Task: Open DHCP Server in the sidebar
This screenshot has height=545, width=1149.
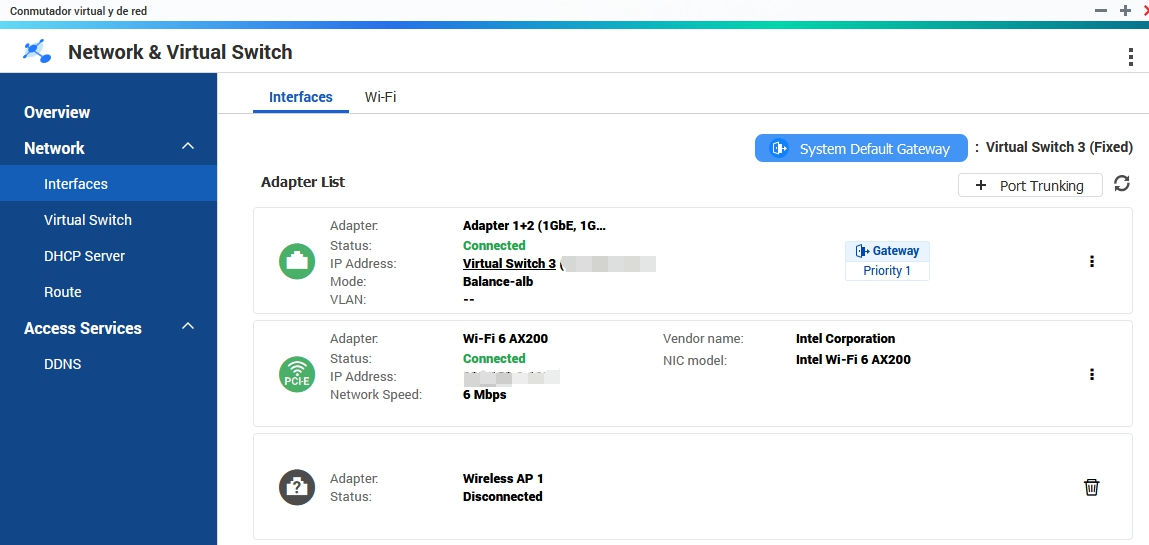Action: [x=84, y=256]
